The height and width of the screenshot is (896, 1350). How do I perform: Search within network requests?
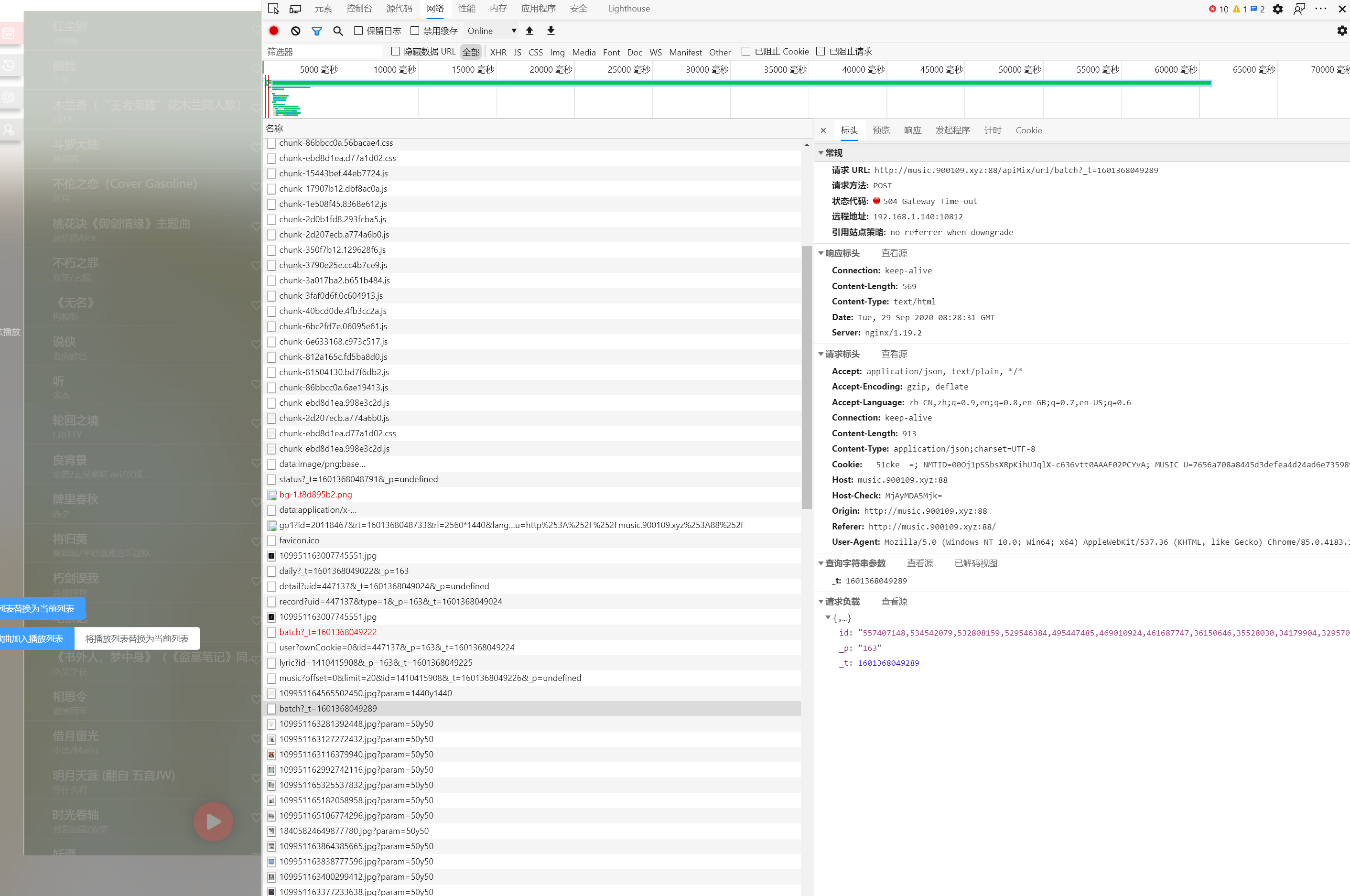point(338,31)
